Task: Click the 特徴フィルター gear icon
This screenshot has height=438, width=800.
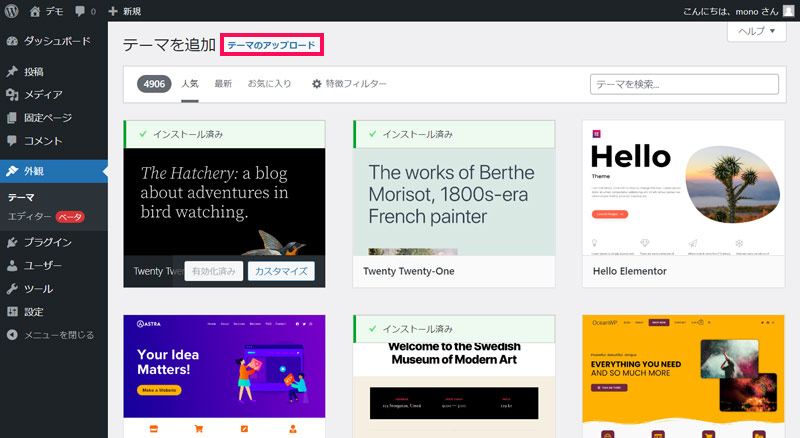Action: tap(317, 84)
